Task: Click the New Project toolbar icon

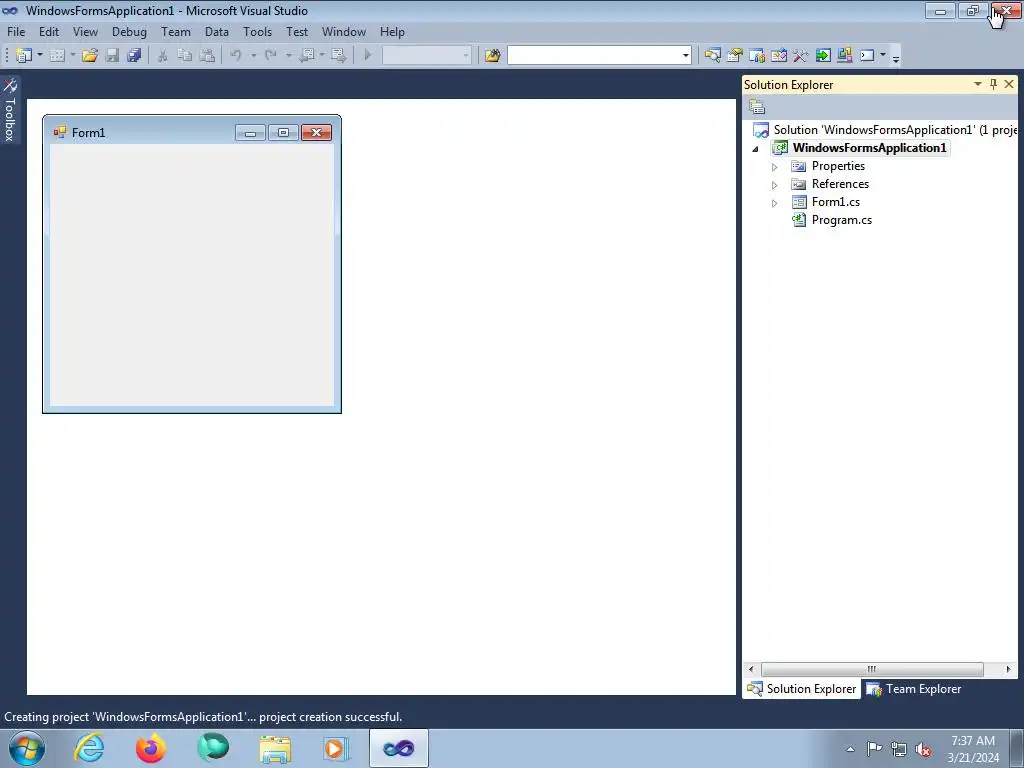Action: pos(24,56)
